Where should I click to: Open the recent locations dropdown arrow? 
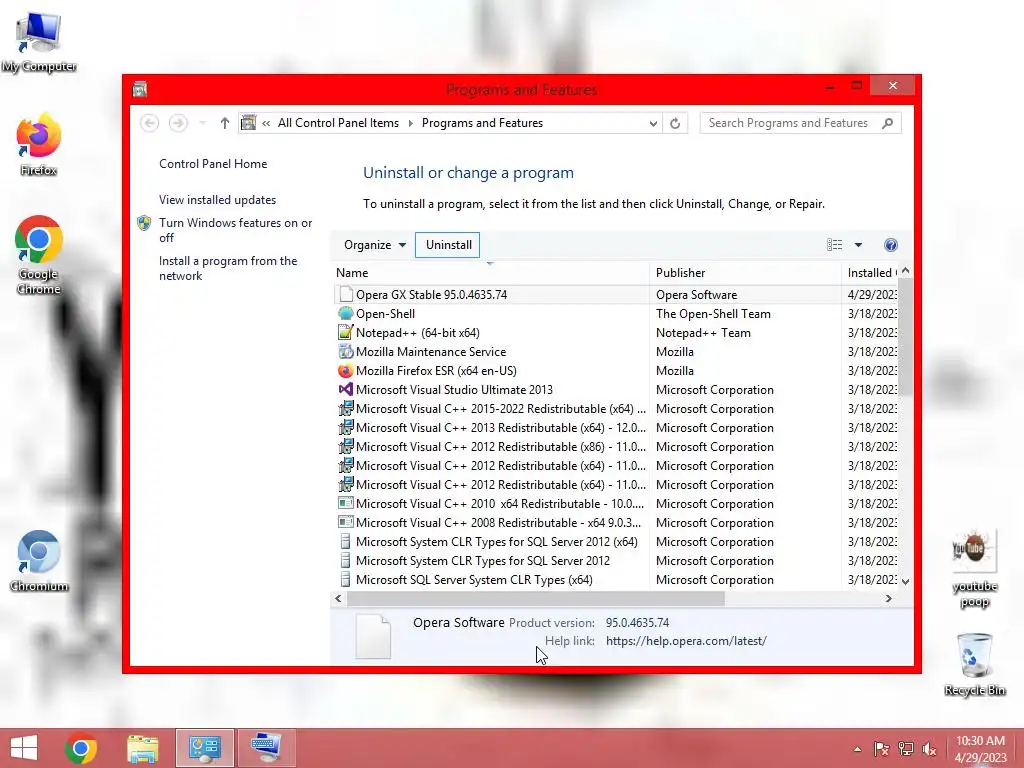coord(202,123)
